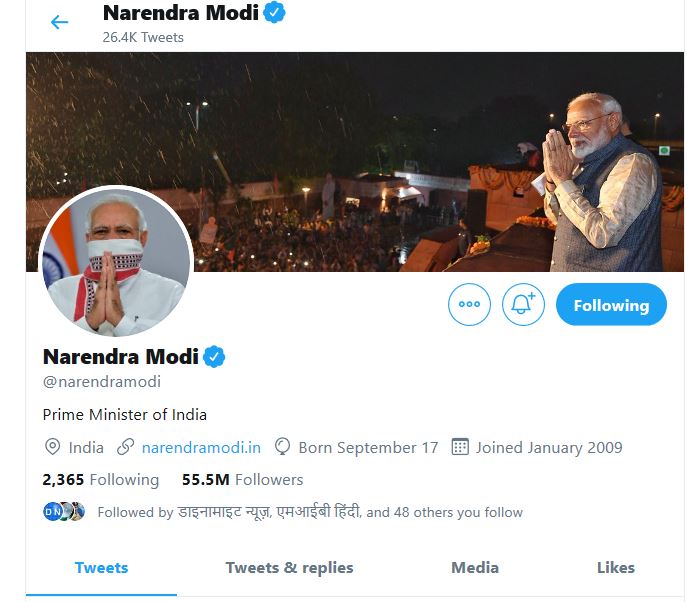Image resolution: width=700 pixels, height=602 pixels.
Task: Click the birthday balloon icon
Action: [x=283, y=447]
